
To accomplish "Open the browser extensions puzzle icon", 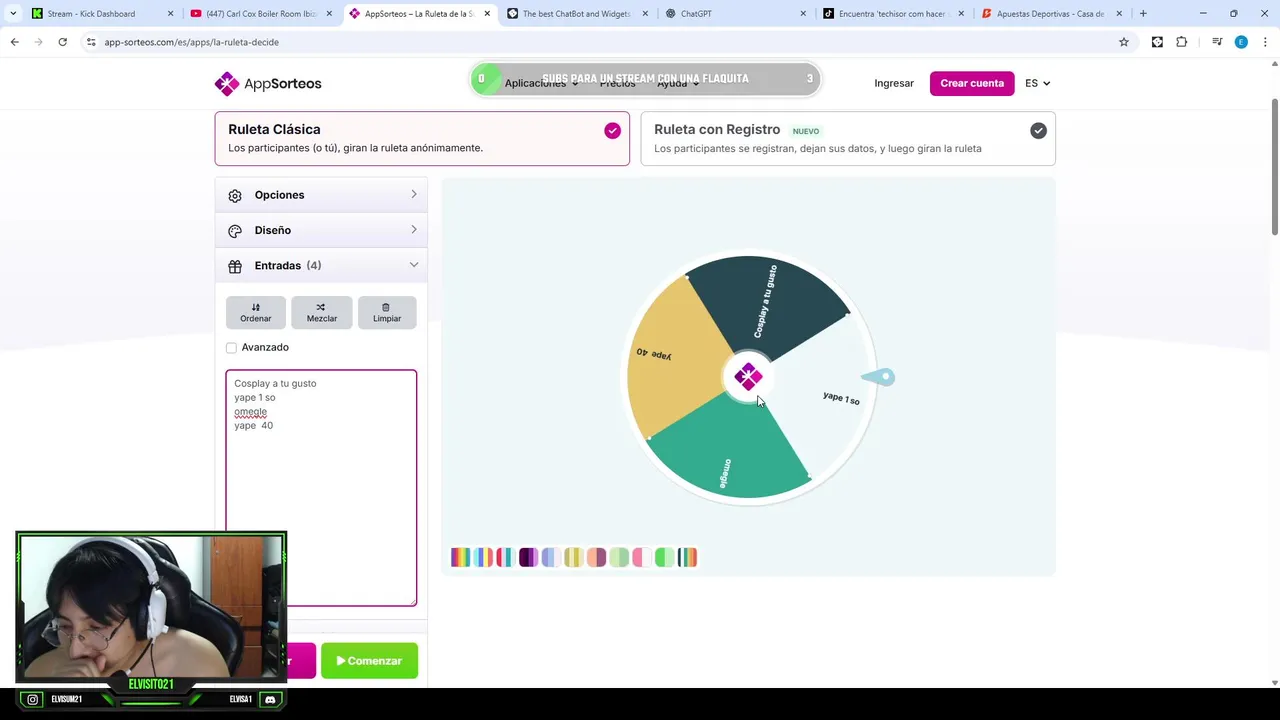I will 1182,42.
